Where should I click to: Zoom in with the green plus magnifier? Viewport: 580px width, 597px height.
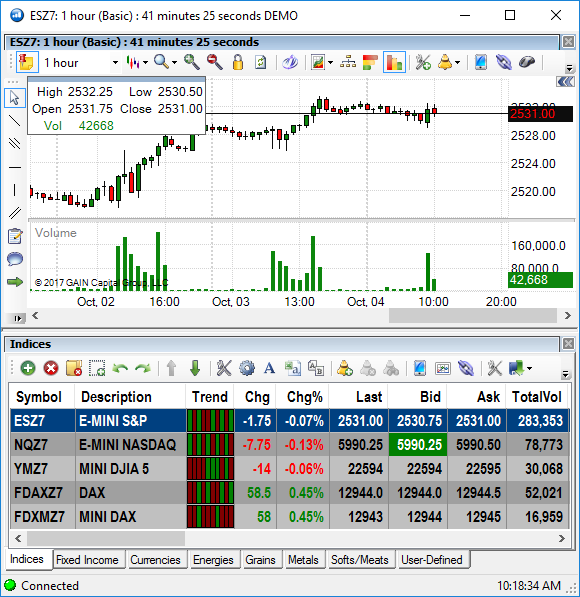(x=192, y=62)
